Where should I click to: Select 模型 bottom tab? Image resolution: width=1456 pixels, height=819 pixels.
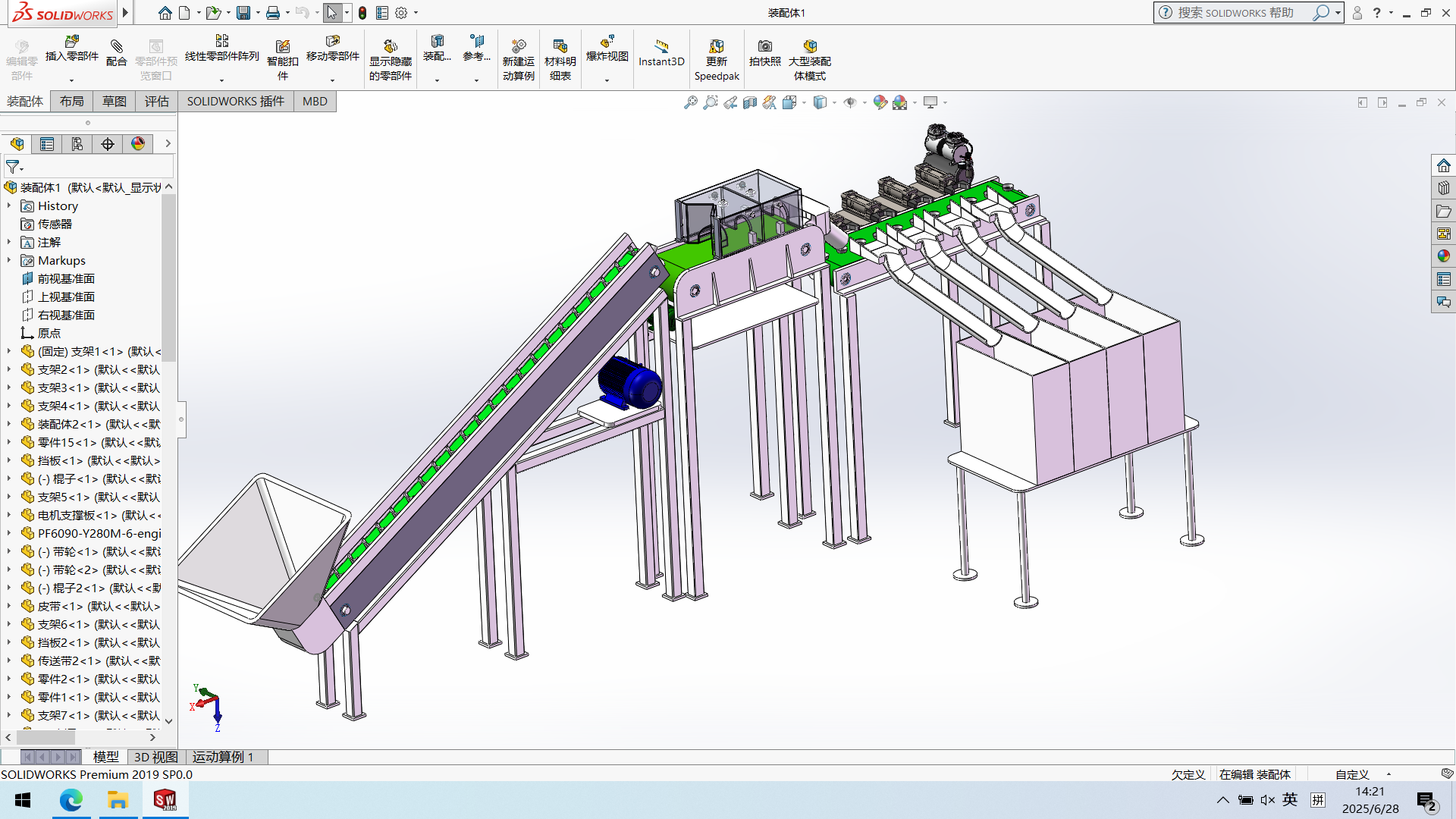coord(105,757)
